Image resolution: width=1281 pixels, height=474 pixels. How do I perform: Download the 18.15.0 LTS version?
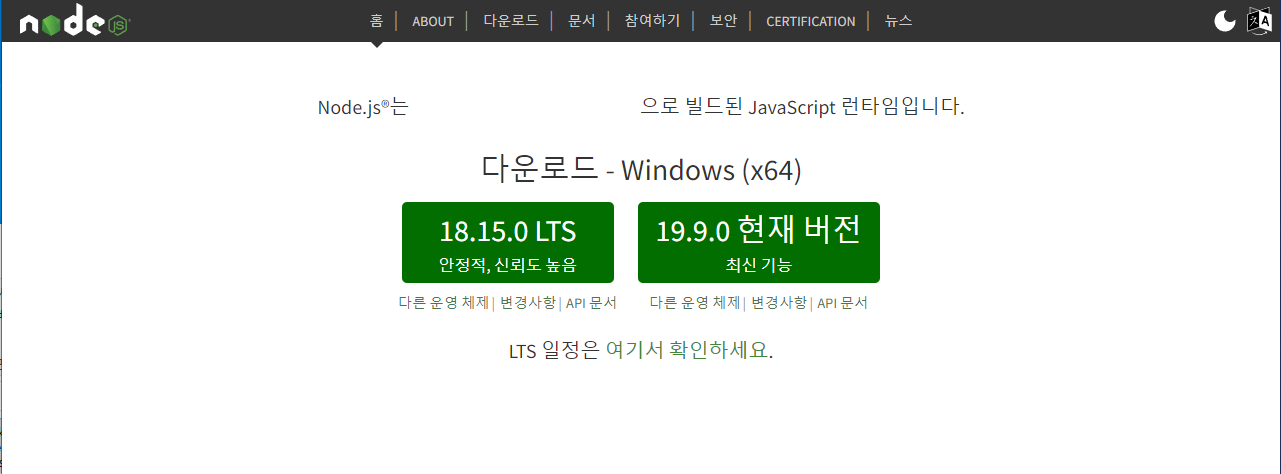pyautogui.click(x=508, y=242)
